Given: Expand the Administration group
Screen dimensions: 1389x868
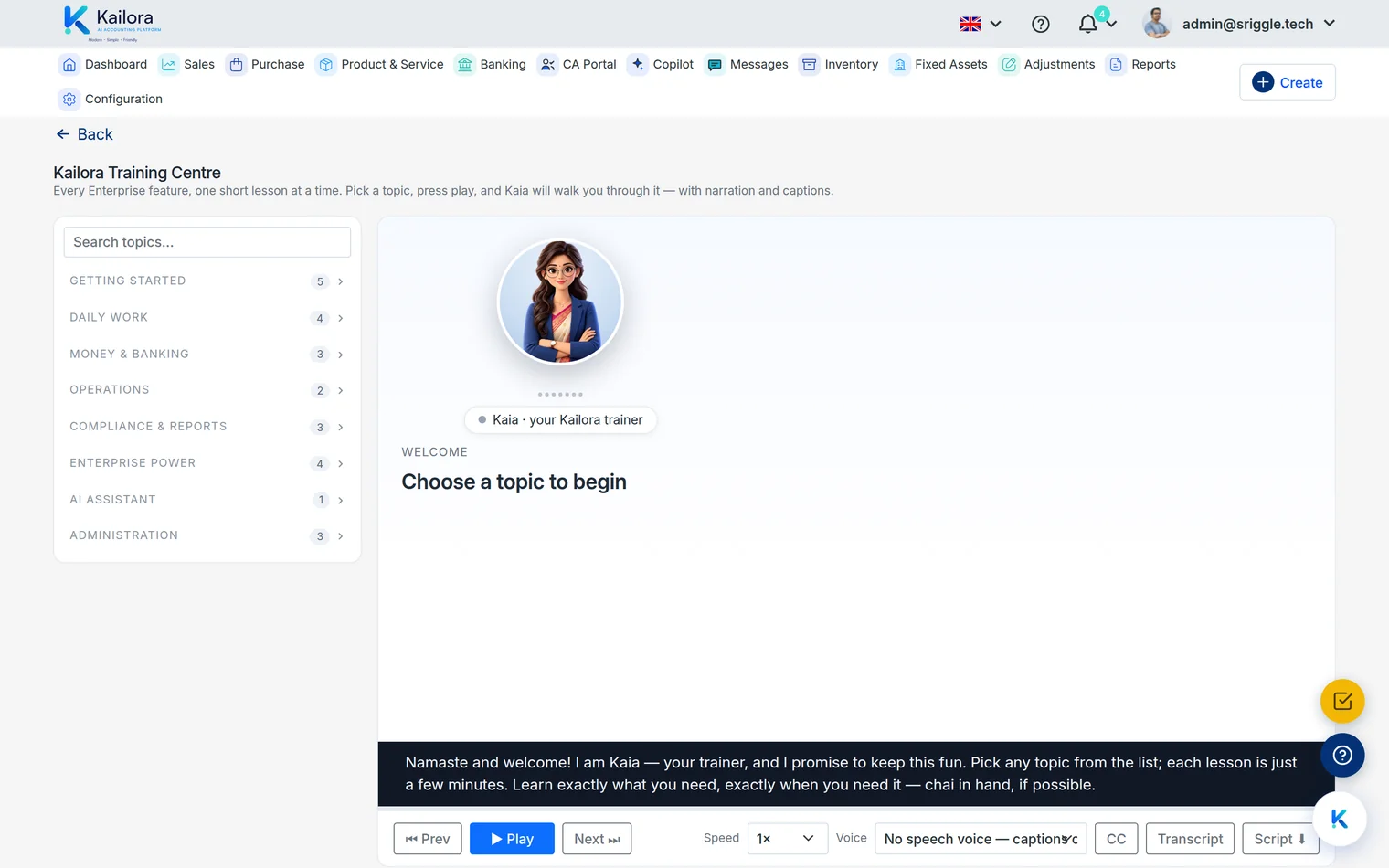Looking at the screenshot, I should (x=207, y=535).
